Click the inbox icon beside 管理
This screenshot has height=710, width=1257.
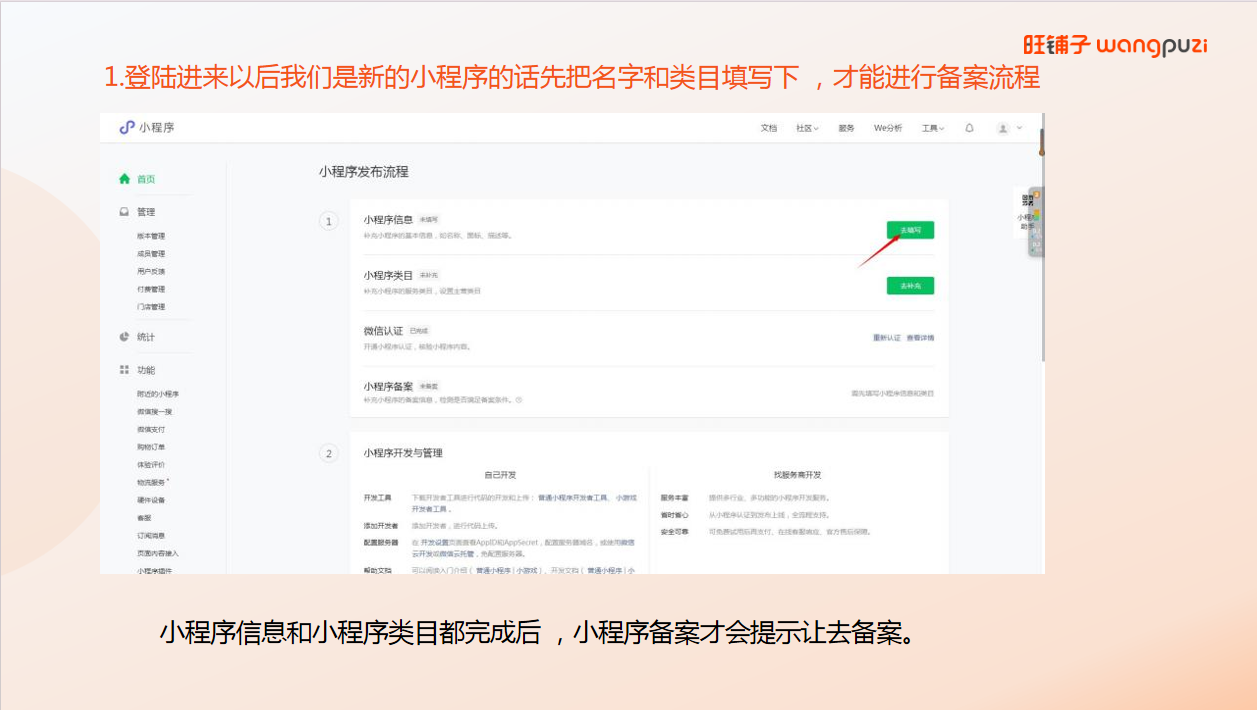click(124, 212)
